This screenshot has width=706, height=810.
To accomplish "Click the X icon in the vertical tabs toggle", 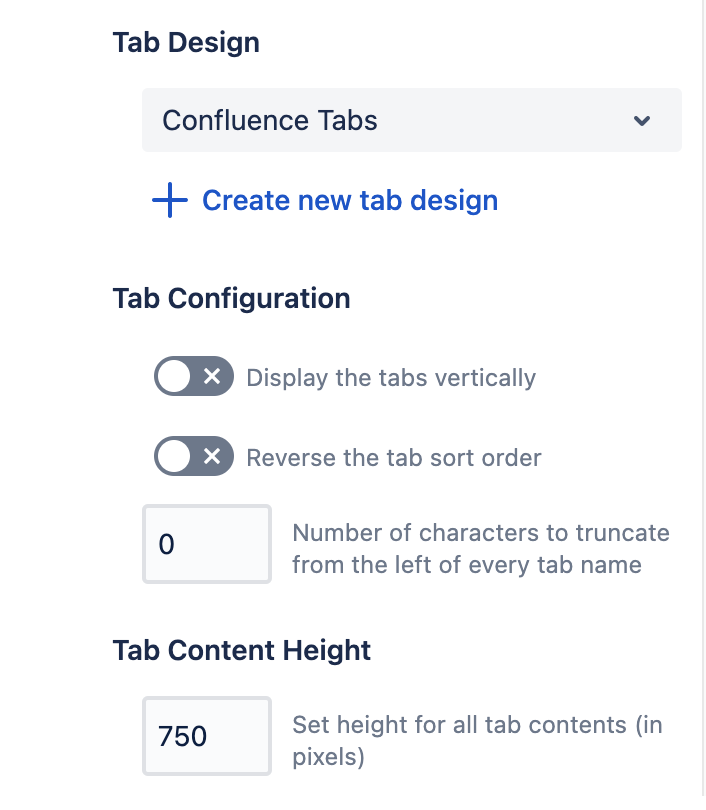I will [212, 377].
